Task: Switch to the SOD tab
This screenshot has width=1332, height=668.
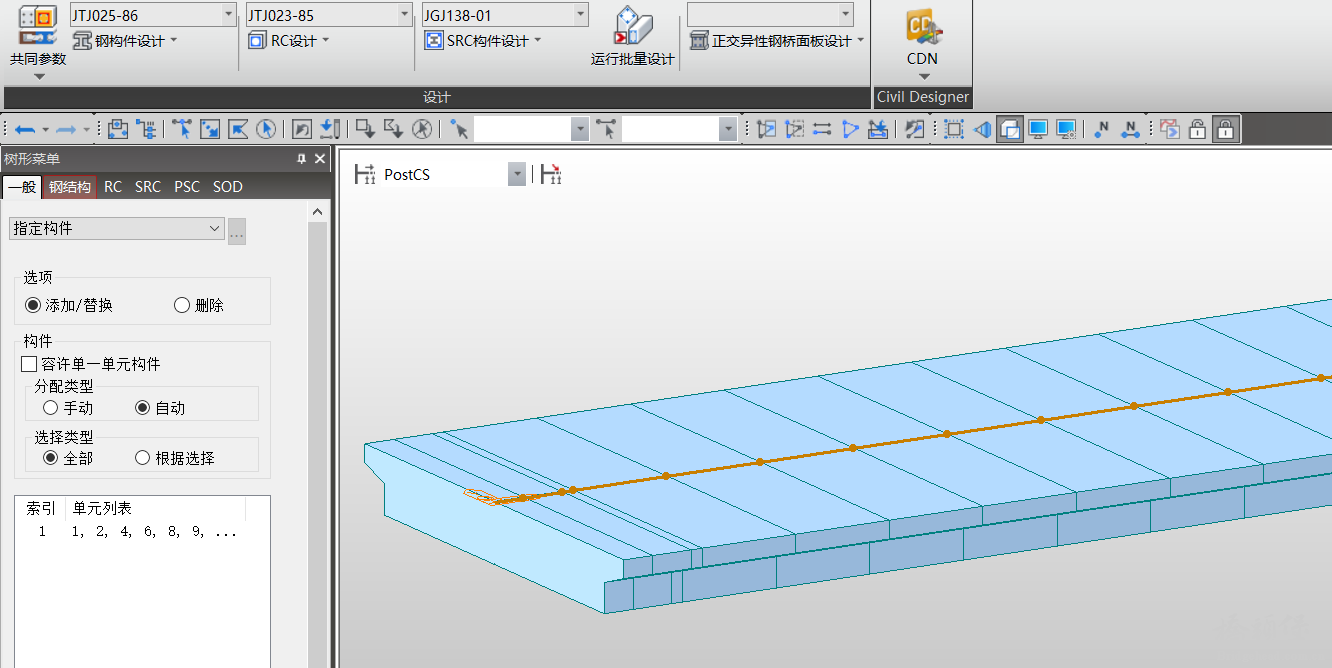Action: (x=228, y=187)
